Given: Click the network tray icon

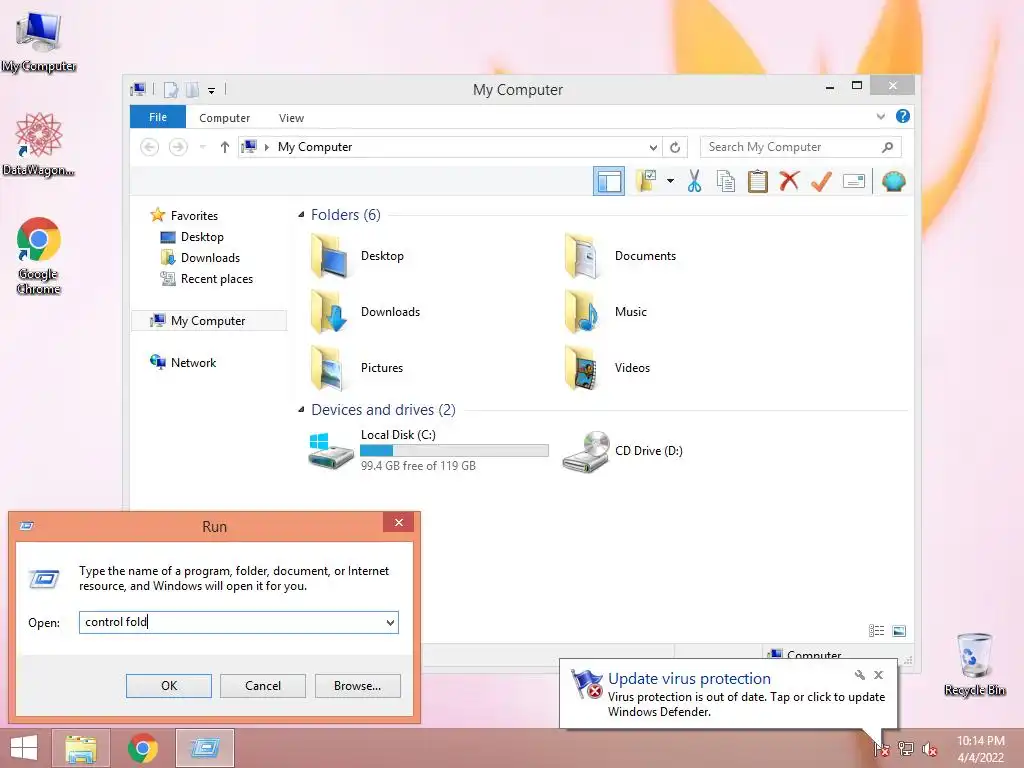Looking at the screenshot, I should [x=906, y=749].
